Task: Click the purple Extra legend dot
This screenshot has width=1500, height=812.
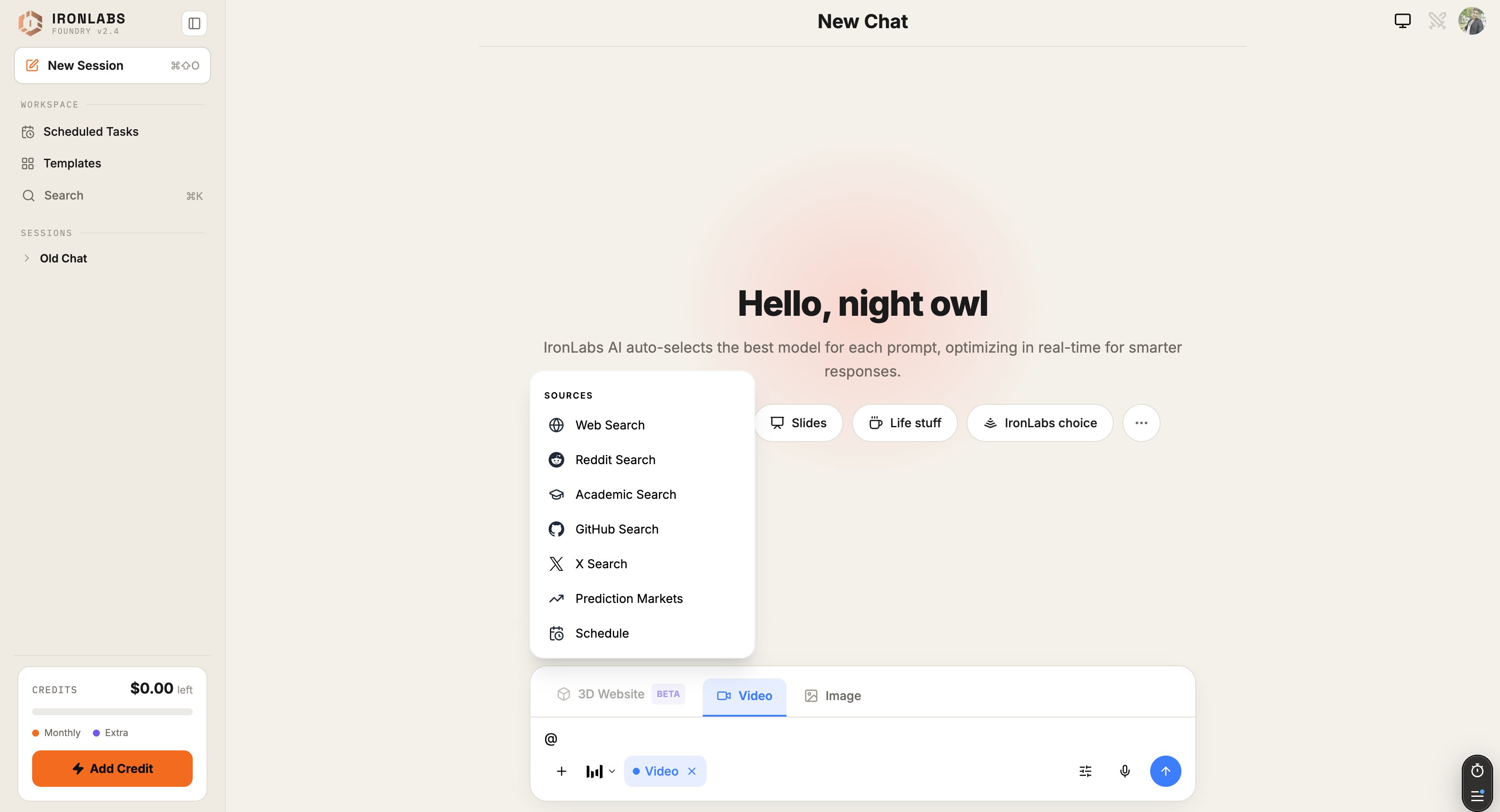Action: [96, 733]
